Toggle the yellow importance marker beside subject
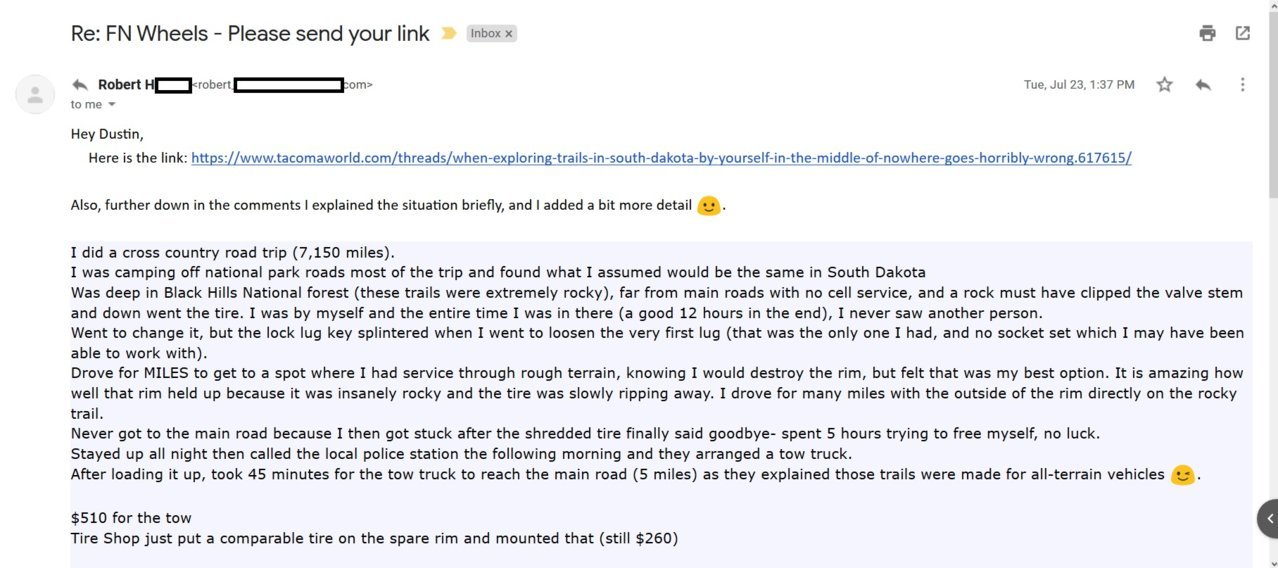Image resolution: width=1278 pixels, height=568 pixels. 449,33
